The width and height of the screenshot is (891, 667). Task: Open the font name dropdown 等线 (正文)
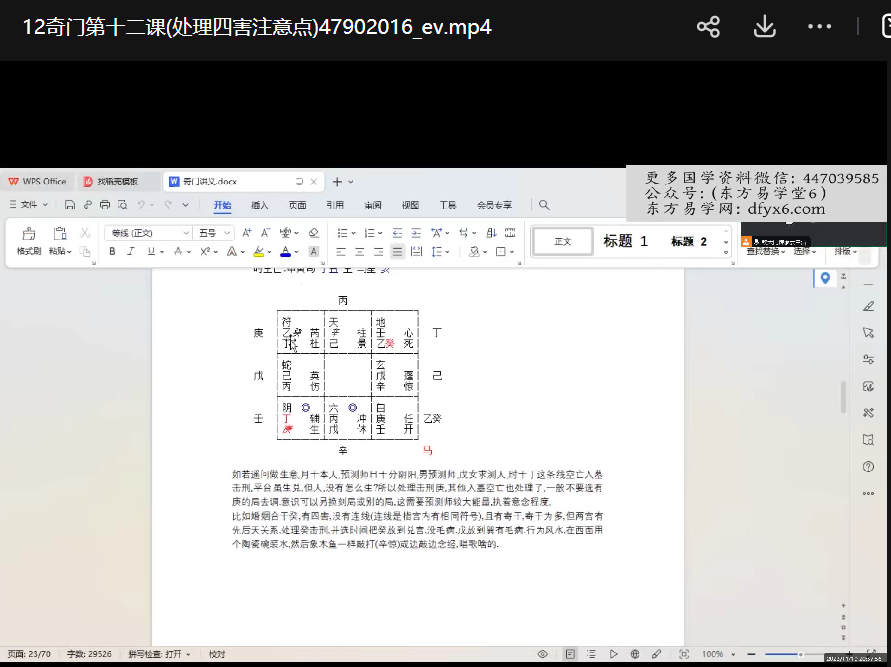[148, 233]
